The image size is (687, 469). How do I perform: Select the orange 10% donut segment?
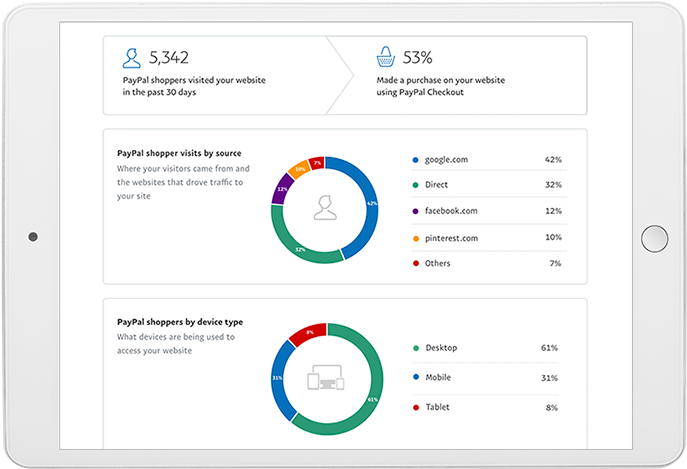coord(300,169)
